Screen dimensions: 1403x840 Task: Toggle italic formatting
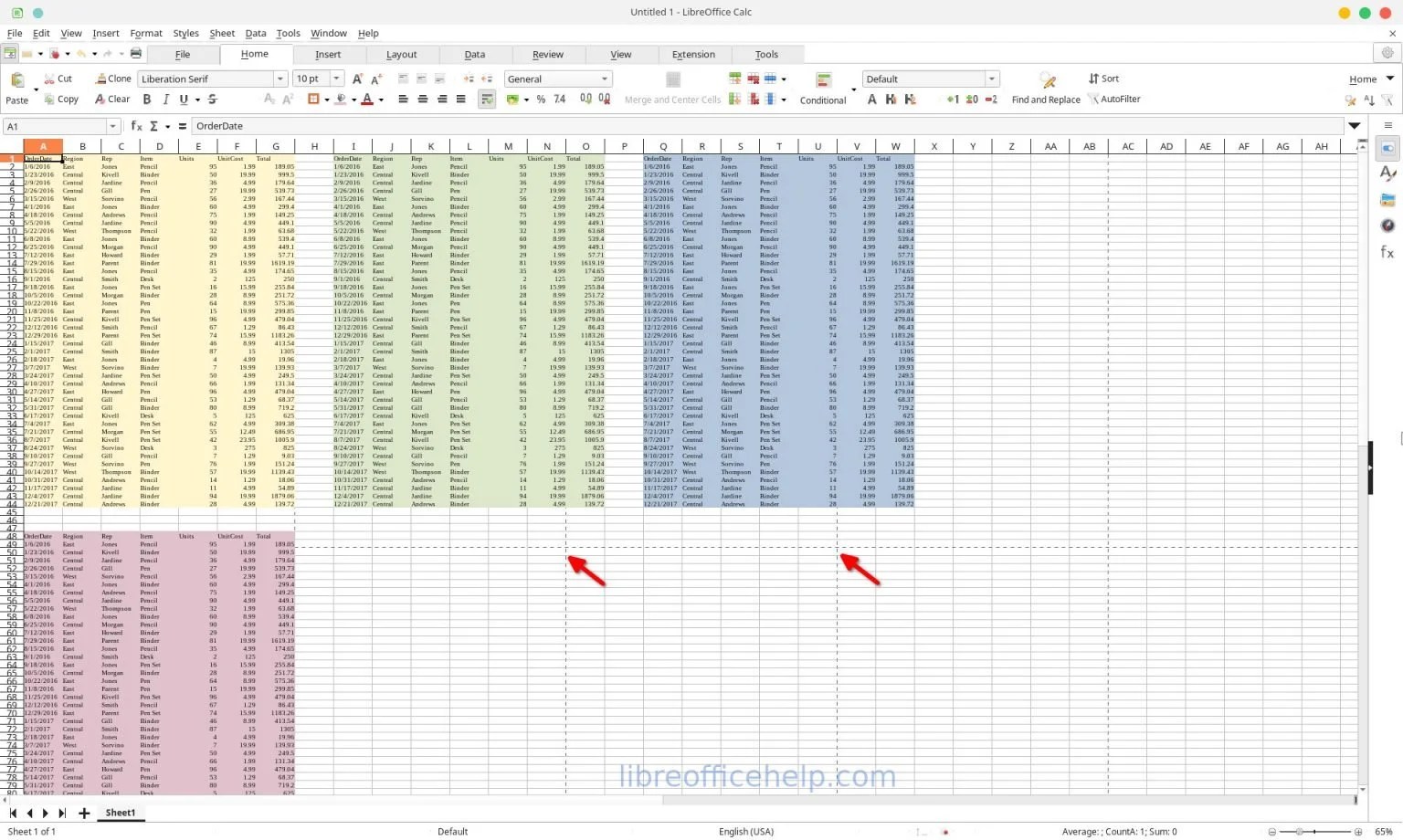tap(165, 99)
